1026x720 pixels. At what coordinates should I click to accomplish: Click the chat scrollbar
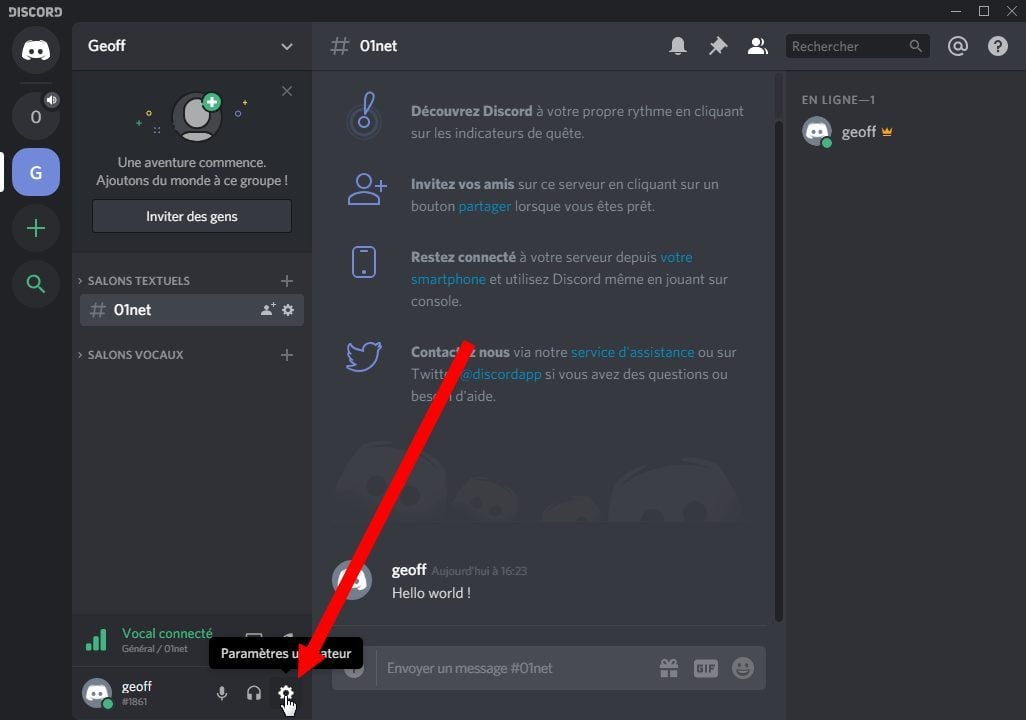pos(779,370)
